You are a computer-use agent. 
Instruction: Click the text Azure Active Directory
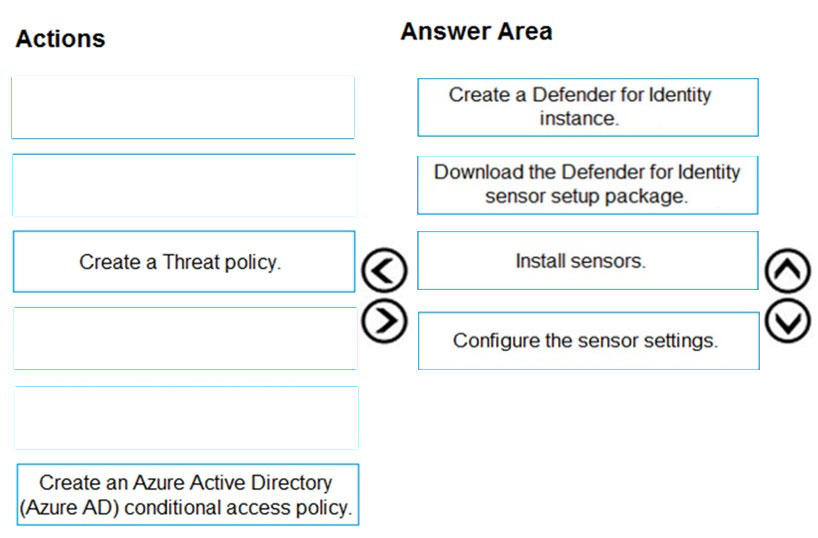[x=233, y=483]
